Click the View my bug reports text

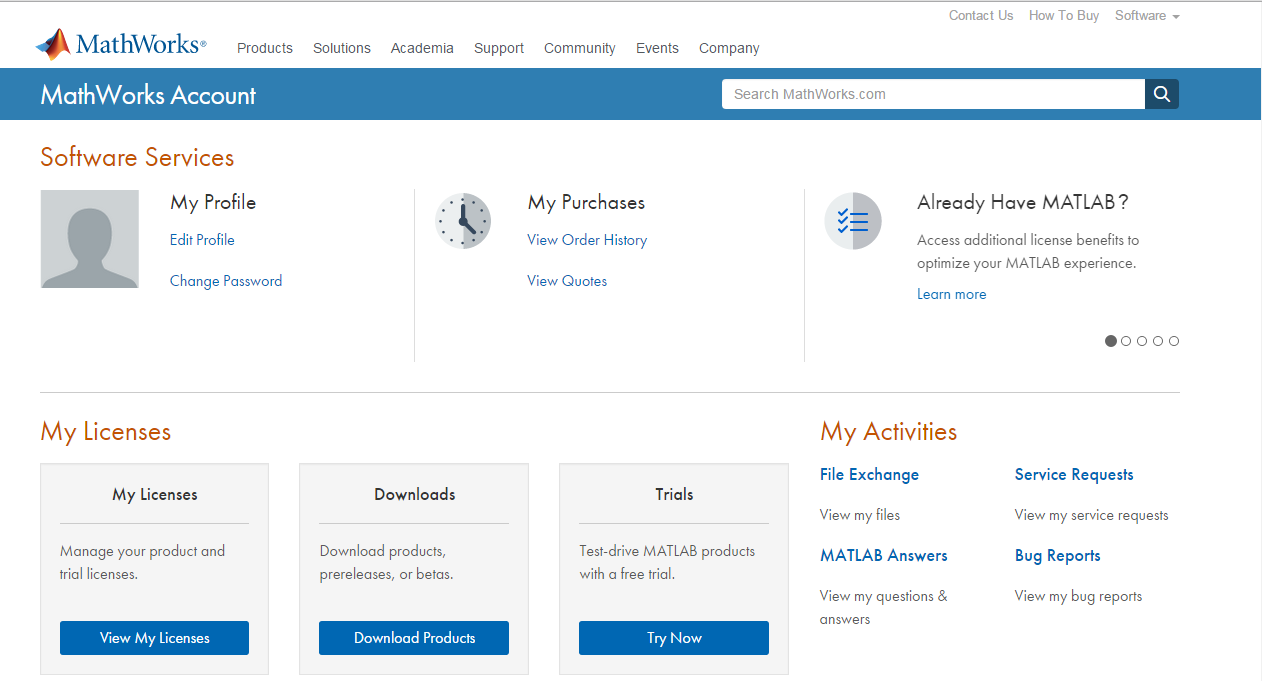pyautogui.click(x=1078, y=596)
